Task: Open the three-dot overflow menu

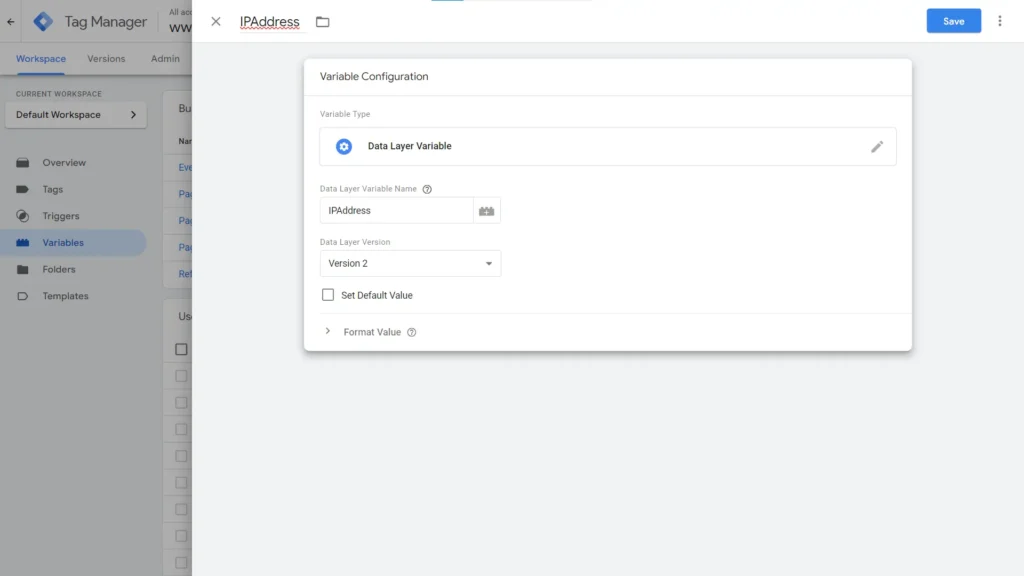Action: coord(1000,20)
